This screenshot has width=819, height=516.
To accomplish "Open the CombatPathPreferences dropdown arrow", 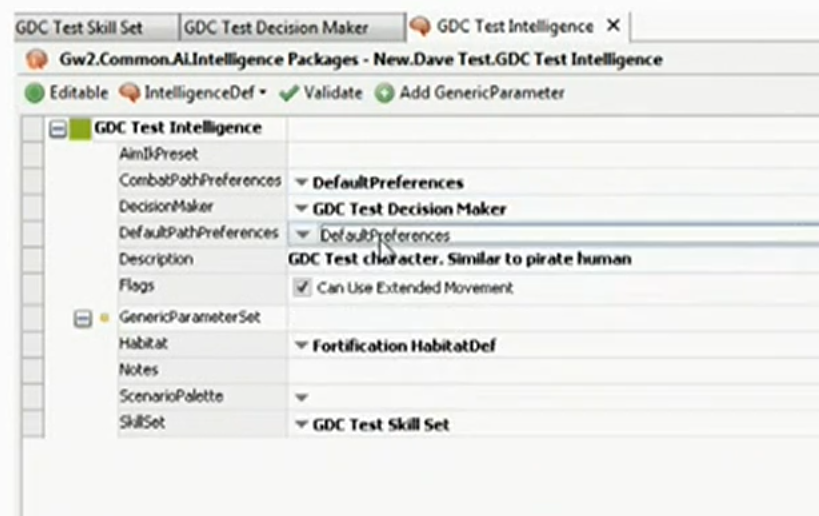I will [300, 183].
